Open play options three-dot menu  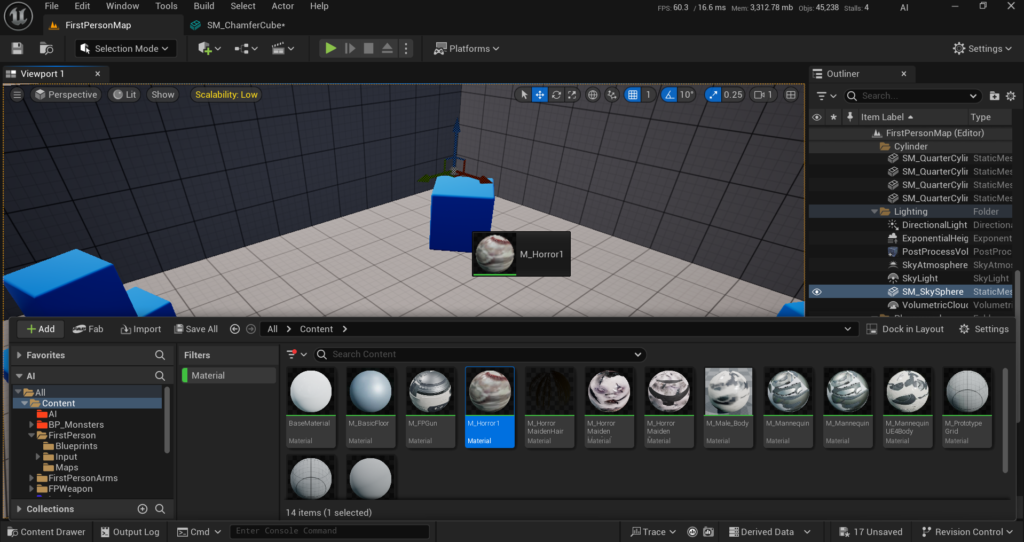tap(406, 48)
